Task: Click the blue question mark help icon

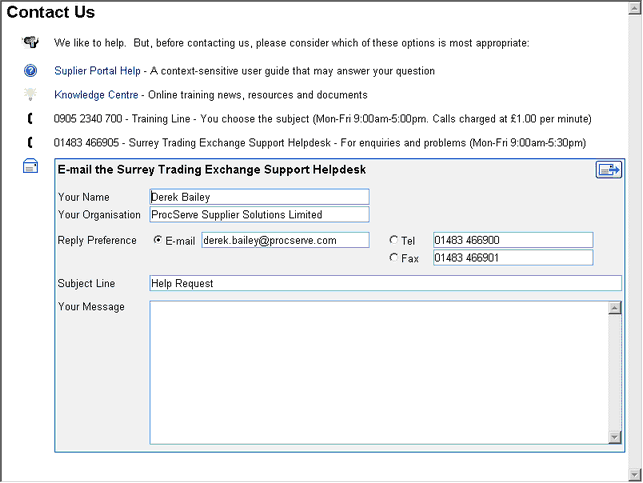Action: coord(31,71)
